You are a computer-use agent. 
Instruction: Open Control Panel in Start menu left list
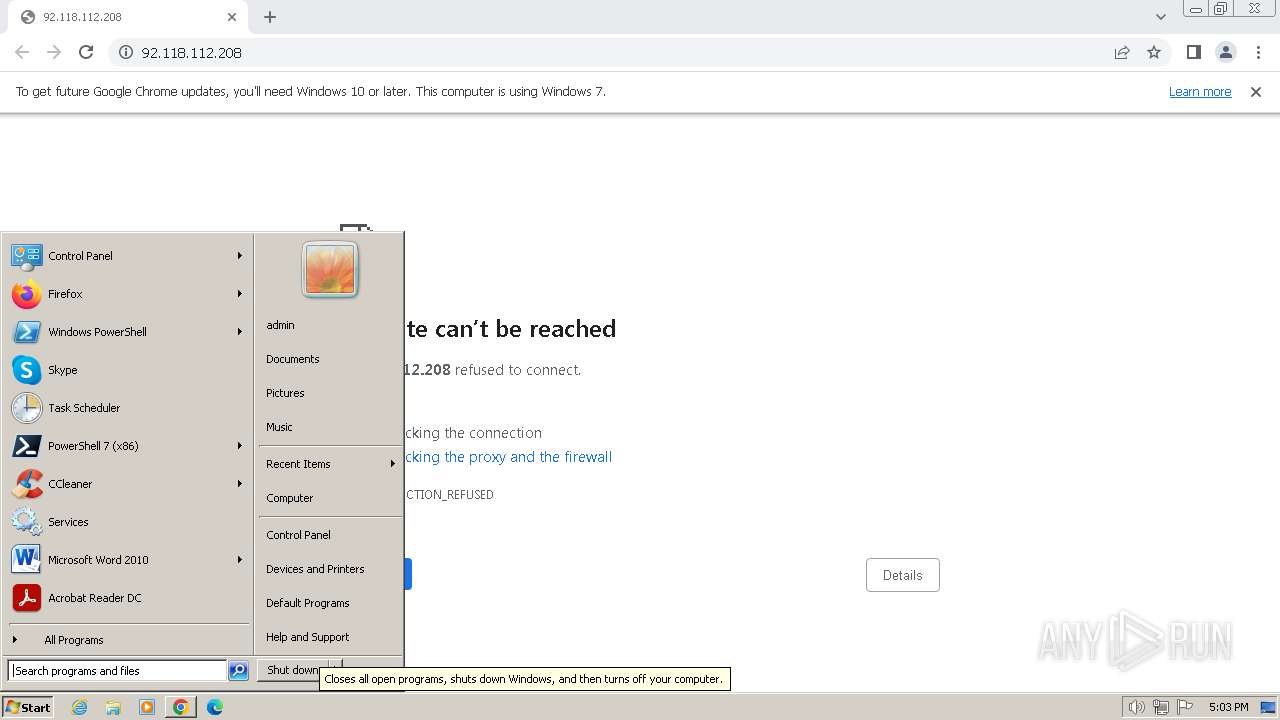click(x=128, y=256)
